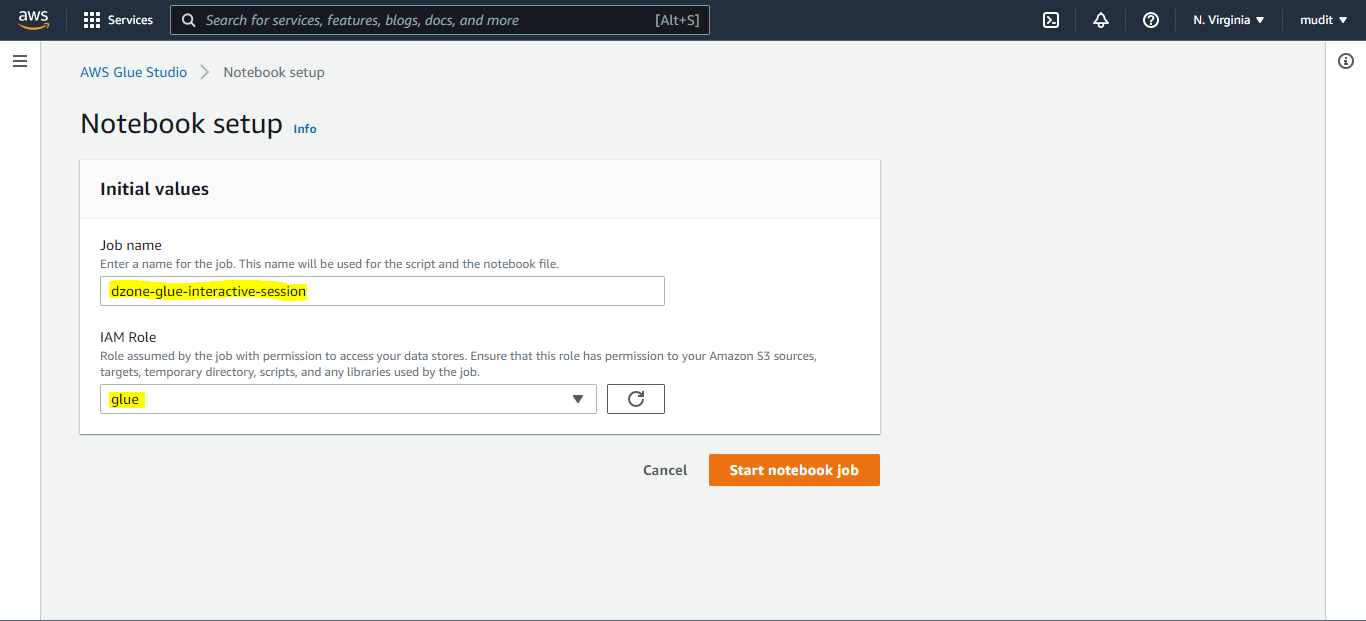Viewport: 1366px width, 621px height.
Task: Cancel the notebook setup
Action: [665, 470]
